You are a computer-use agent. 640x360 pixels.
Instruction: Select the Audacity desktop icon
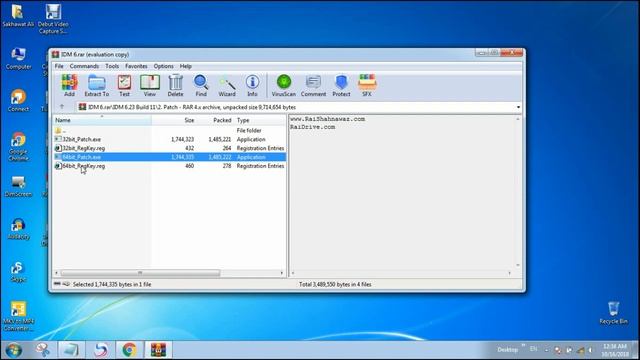coord(18,229)
